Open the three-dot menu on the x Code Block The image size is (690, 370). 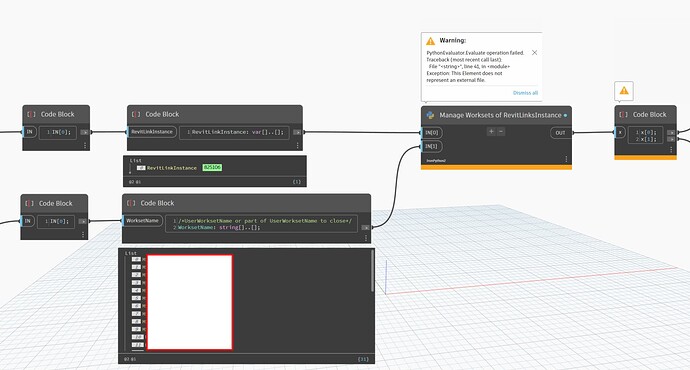tap(671, 150)
